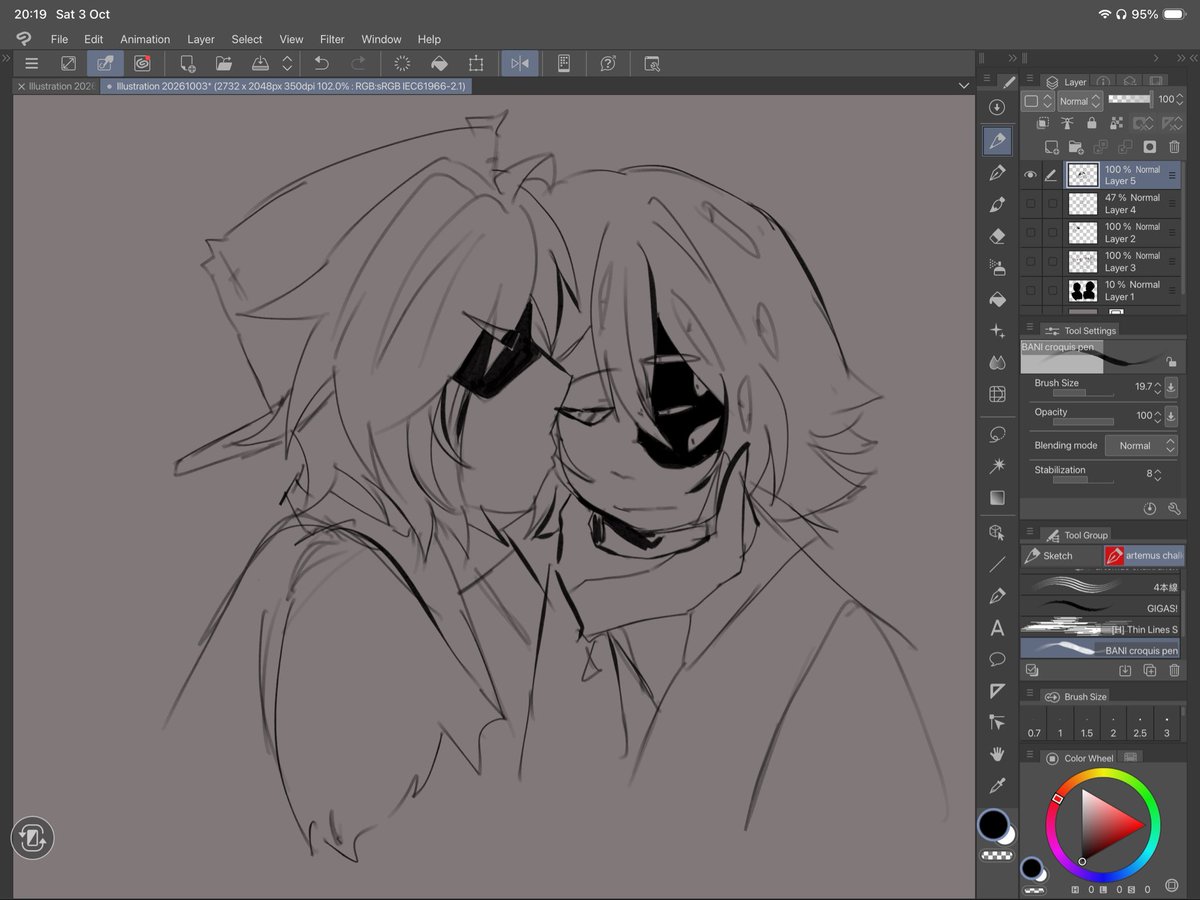Click the Flip Horizontal button in command bar
The image size is (1200, 900).
pyautogui.click(x=520, y=63)
